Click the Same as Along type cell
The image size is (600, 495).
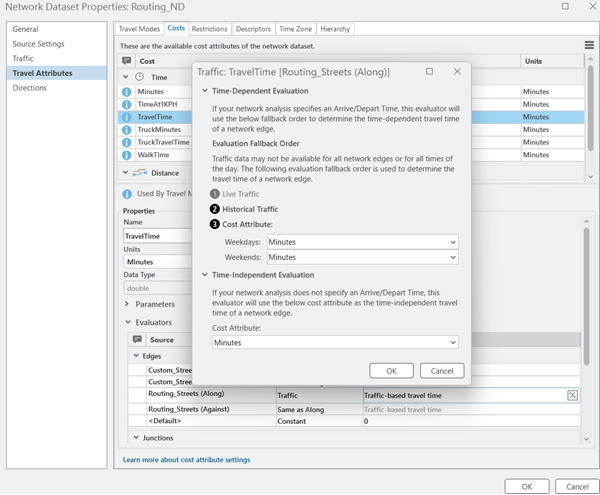tap(320, 409)
